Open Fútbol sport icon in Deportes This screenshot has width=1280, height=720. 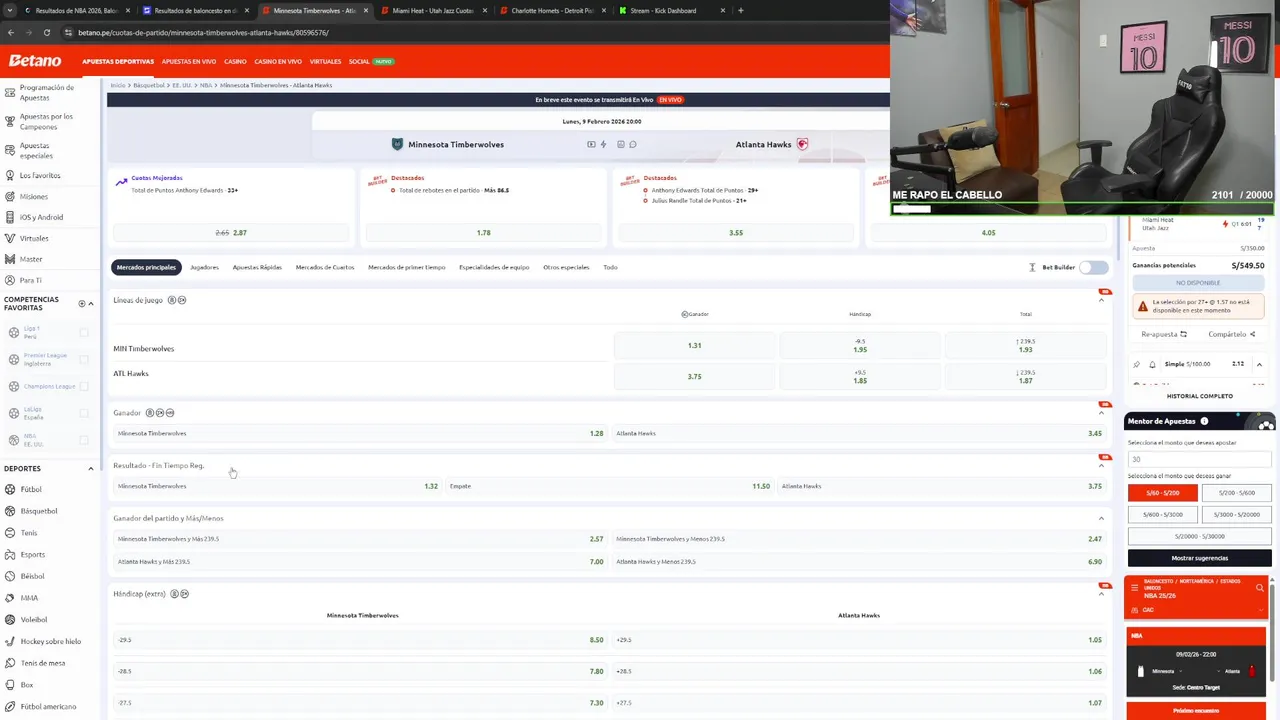(10, 489)
